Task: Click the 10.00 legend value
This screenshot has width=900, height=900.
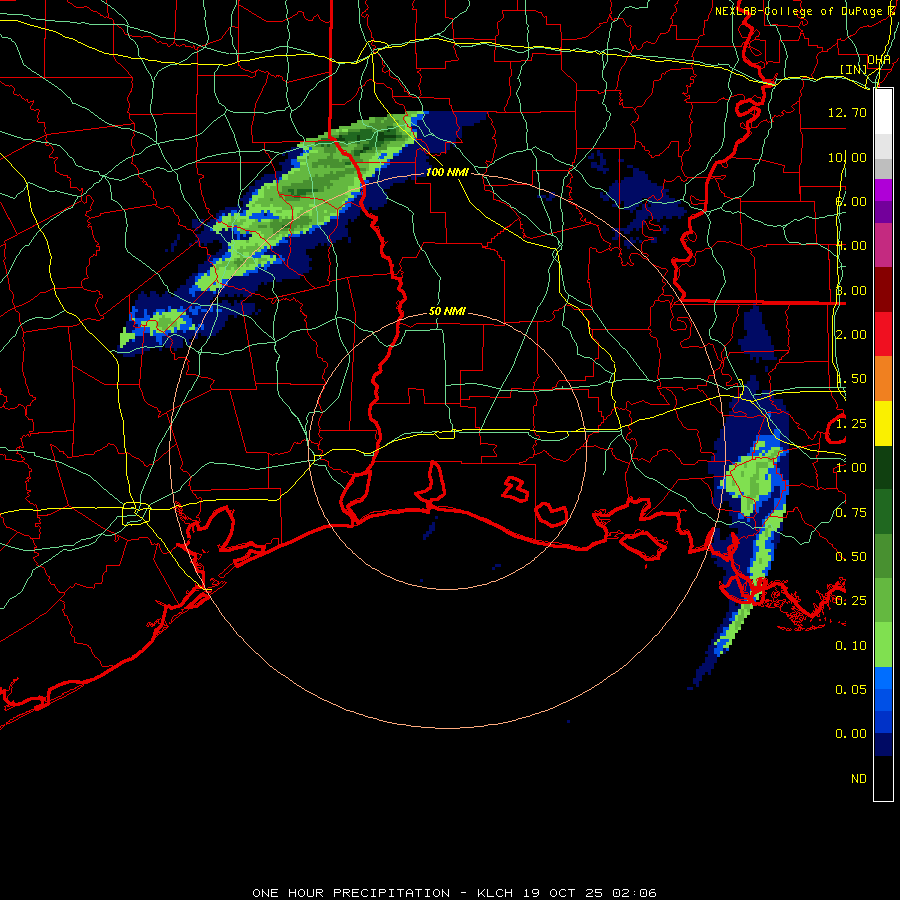Action: (847, 157)
